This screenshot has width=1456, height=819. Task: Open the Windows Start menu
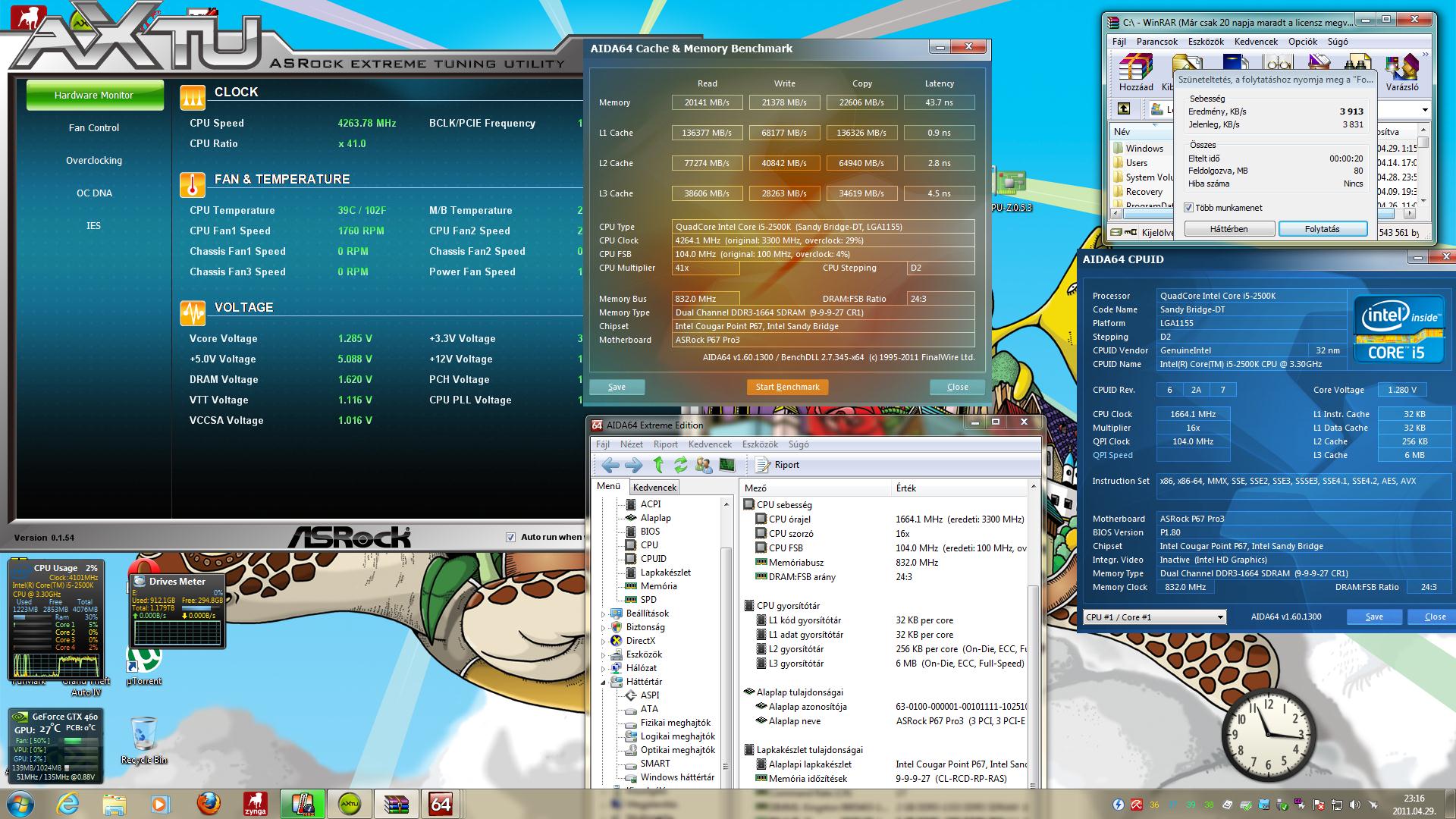20,804
